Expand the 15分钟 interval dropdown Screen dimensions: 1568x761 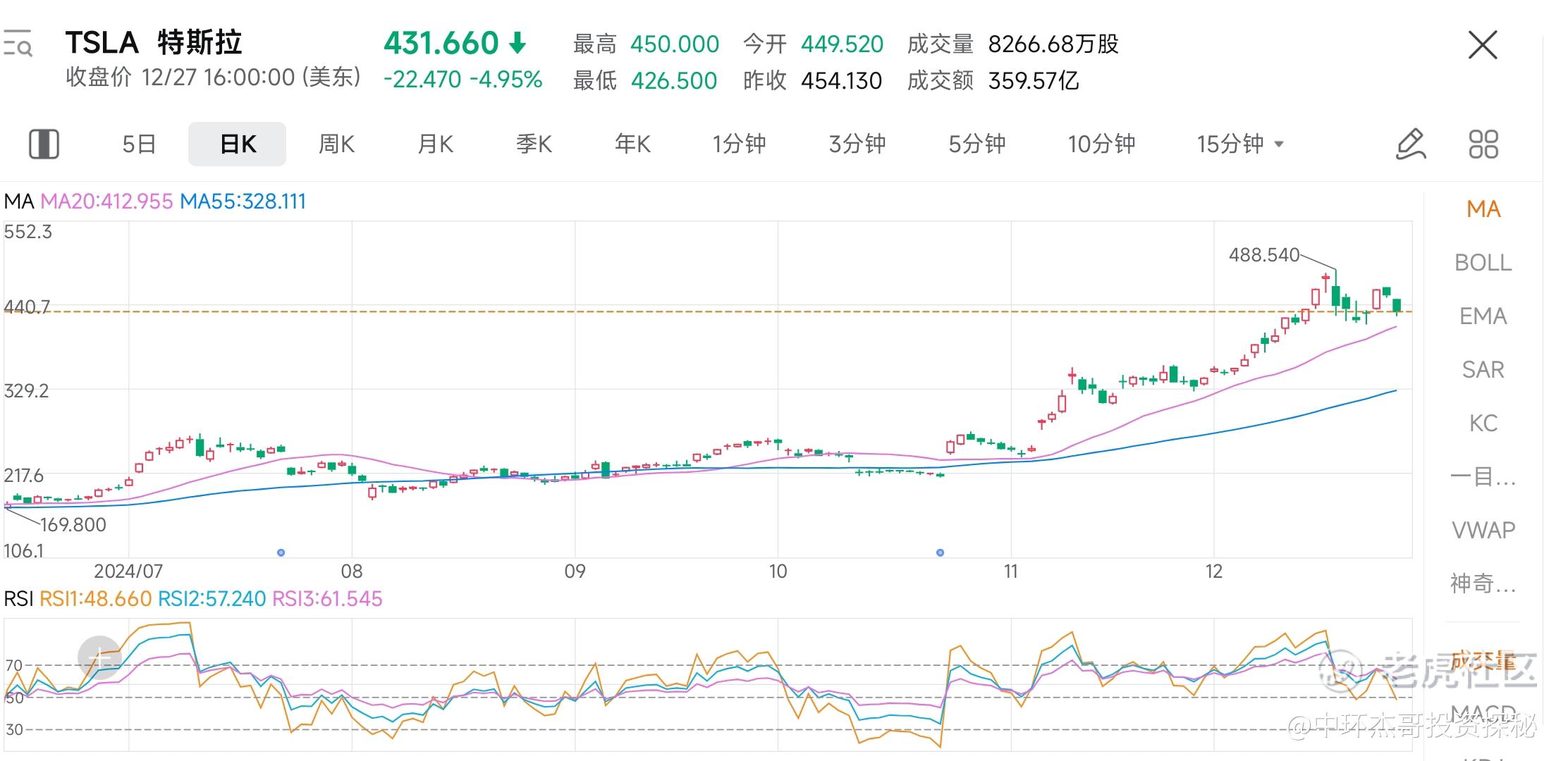(x=1240, y=144)
